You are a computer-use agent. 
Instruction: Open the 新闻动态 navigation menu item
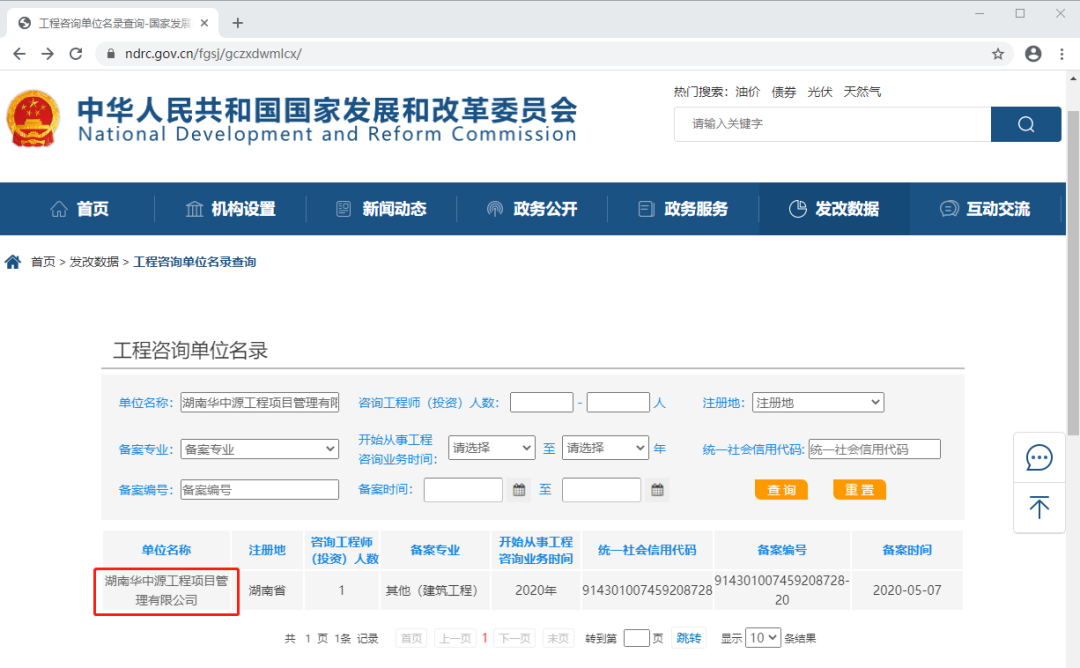coord(381,209)
